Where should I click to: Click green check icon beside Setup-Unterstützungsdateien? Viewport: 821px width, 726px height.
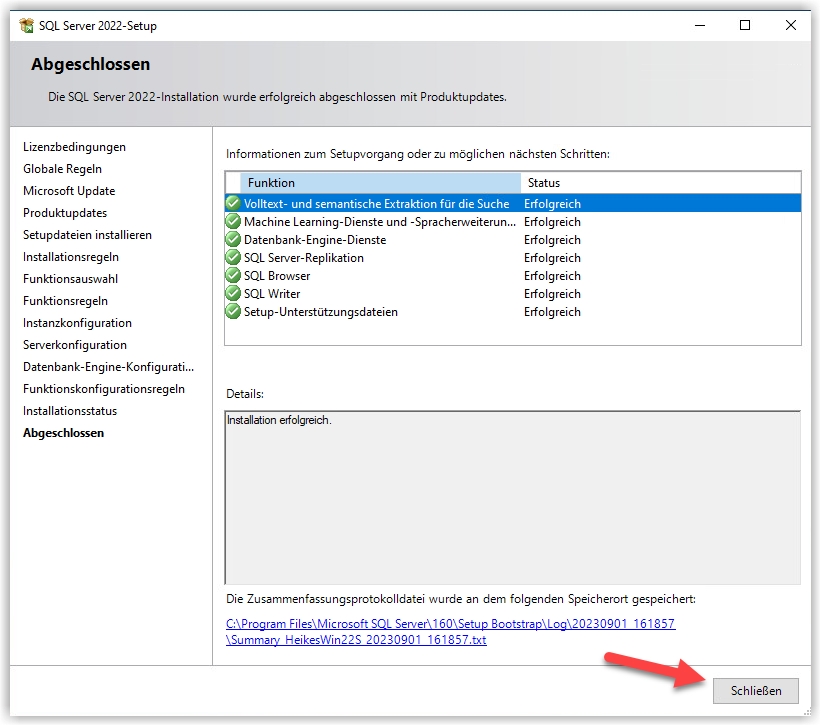pyautogui.click(x=233, y=311)
